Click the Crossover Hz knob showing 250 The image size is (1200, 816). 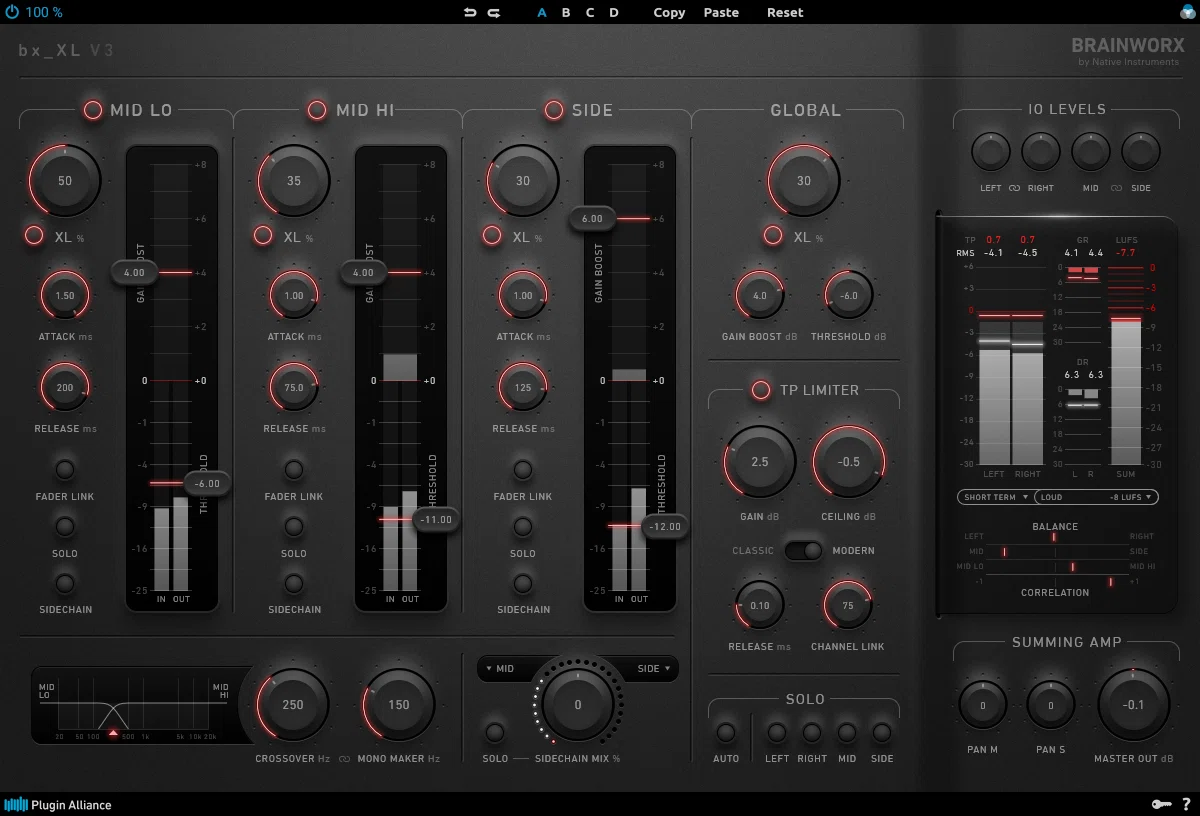pos(293,705)
